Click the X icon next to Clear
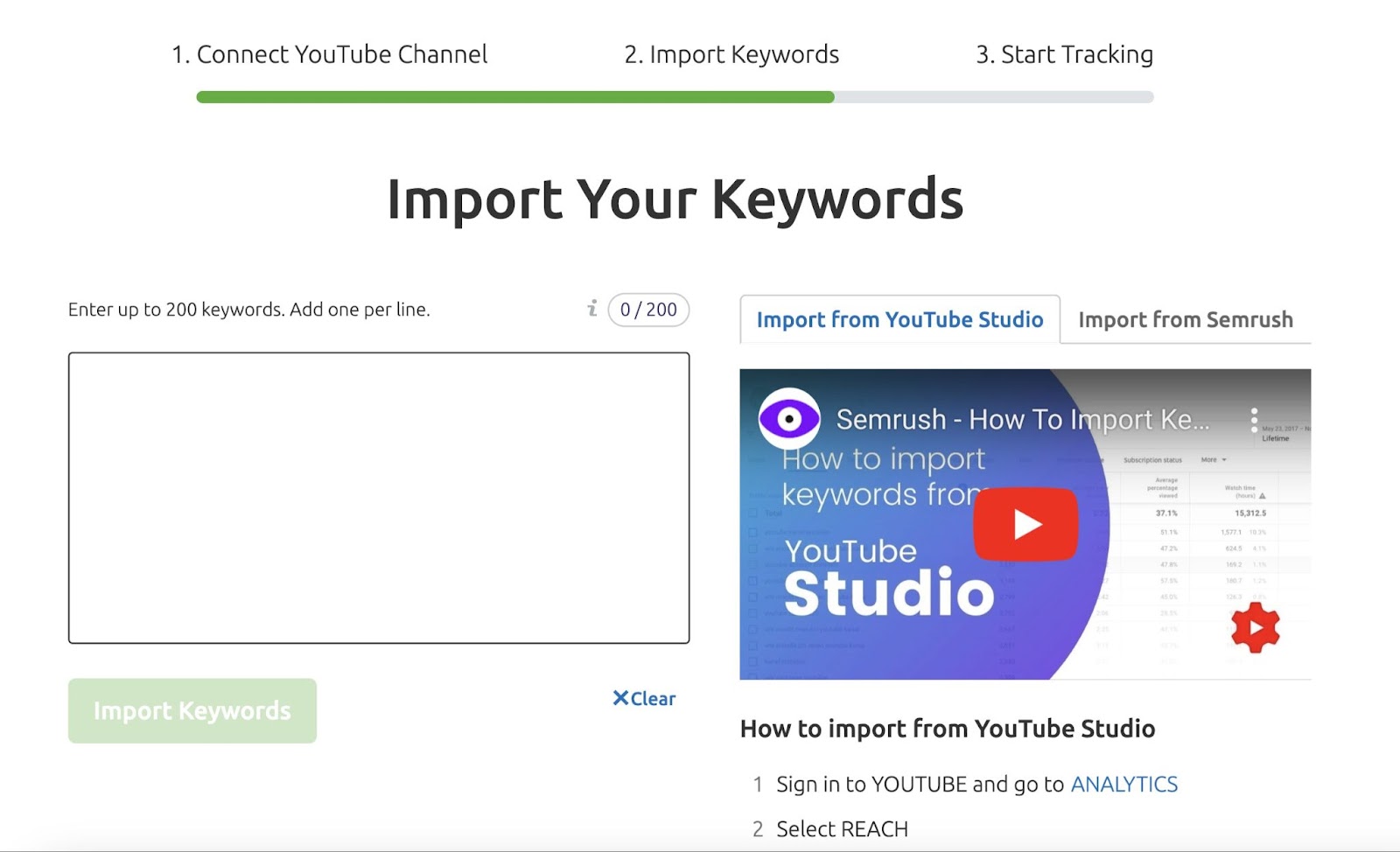This screenshot has width=1400, height=852. coord(620,698)
